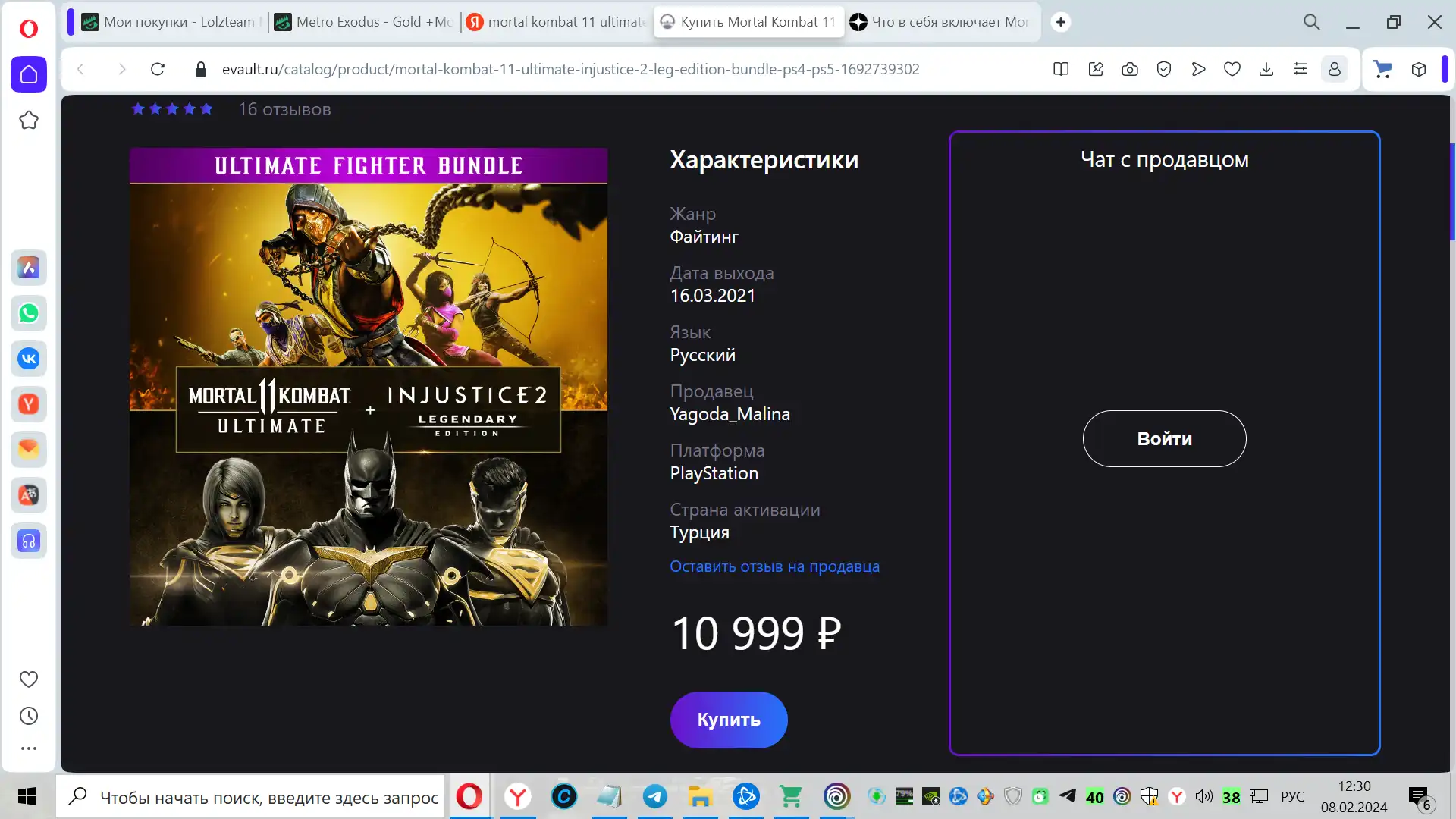The height and width of the screenshot is (819, 1456).
Task: Open a new tab with plus button
Action: point(1061,22)
